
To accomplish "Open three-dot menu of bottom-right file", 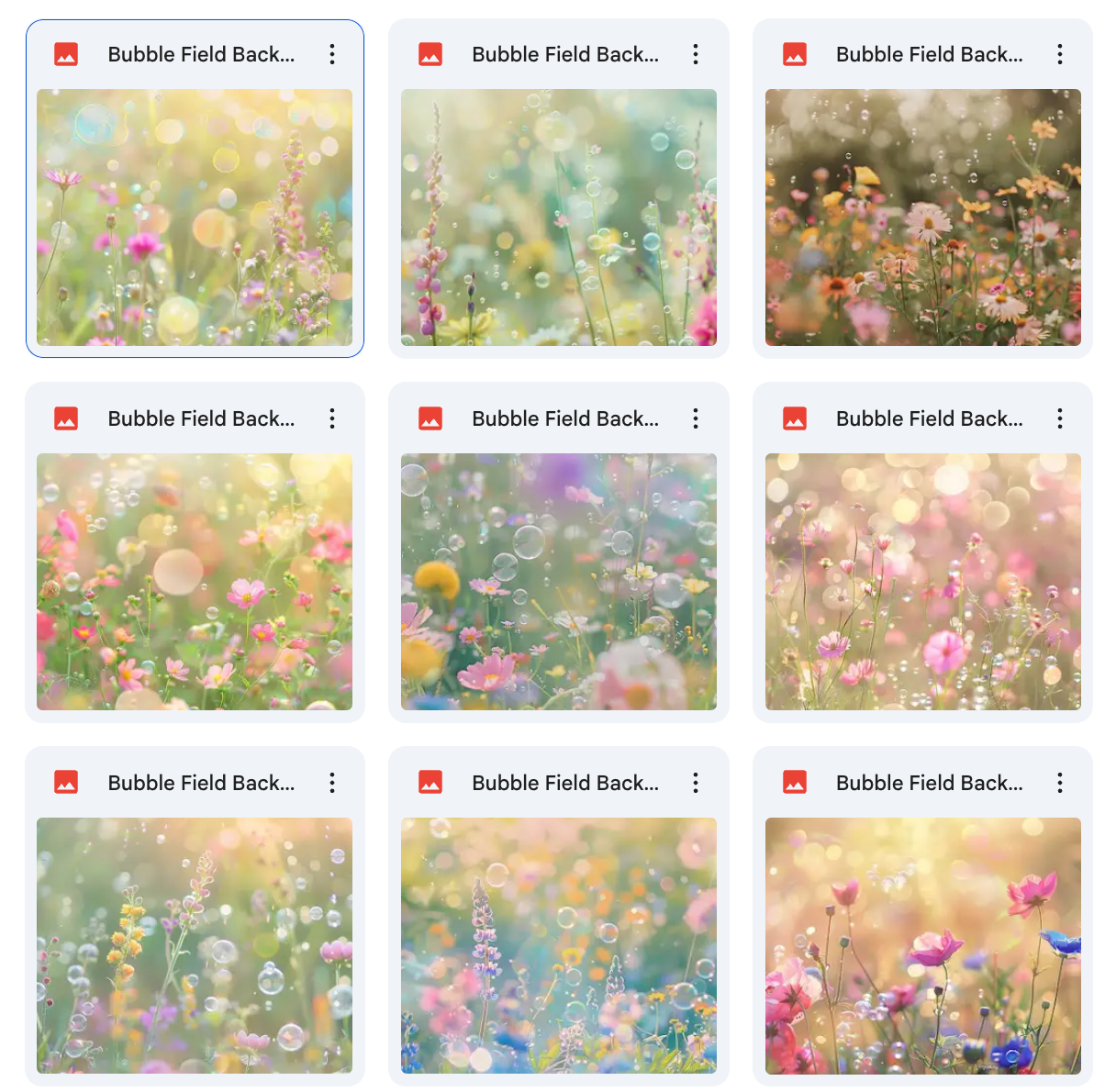I will click(1060, 783).
